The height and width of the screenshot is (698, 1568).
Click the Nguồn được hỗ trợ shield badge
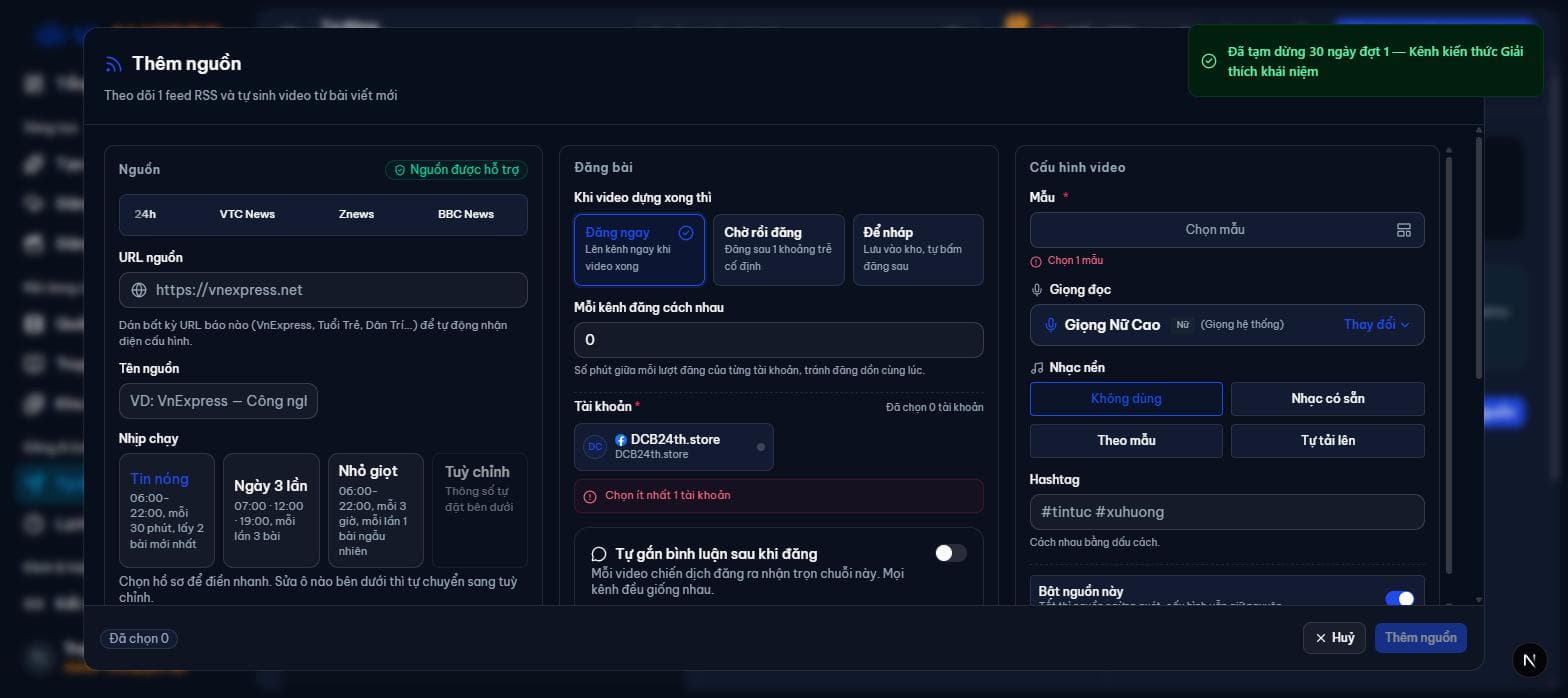tap(456, 170)
